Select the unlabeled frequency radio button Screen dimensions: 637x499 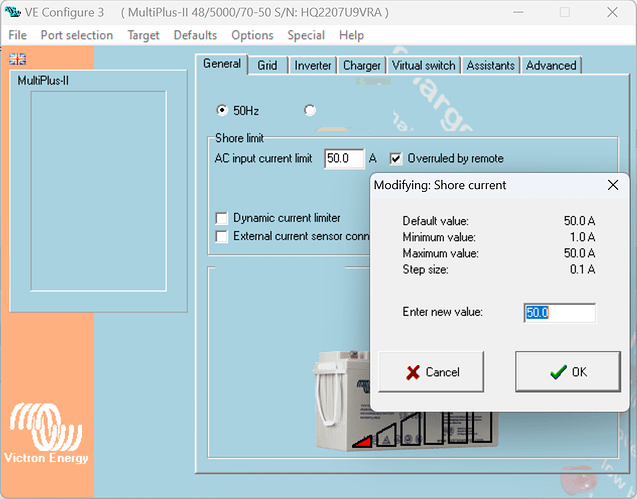[x=310, y=110]
